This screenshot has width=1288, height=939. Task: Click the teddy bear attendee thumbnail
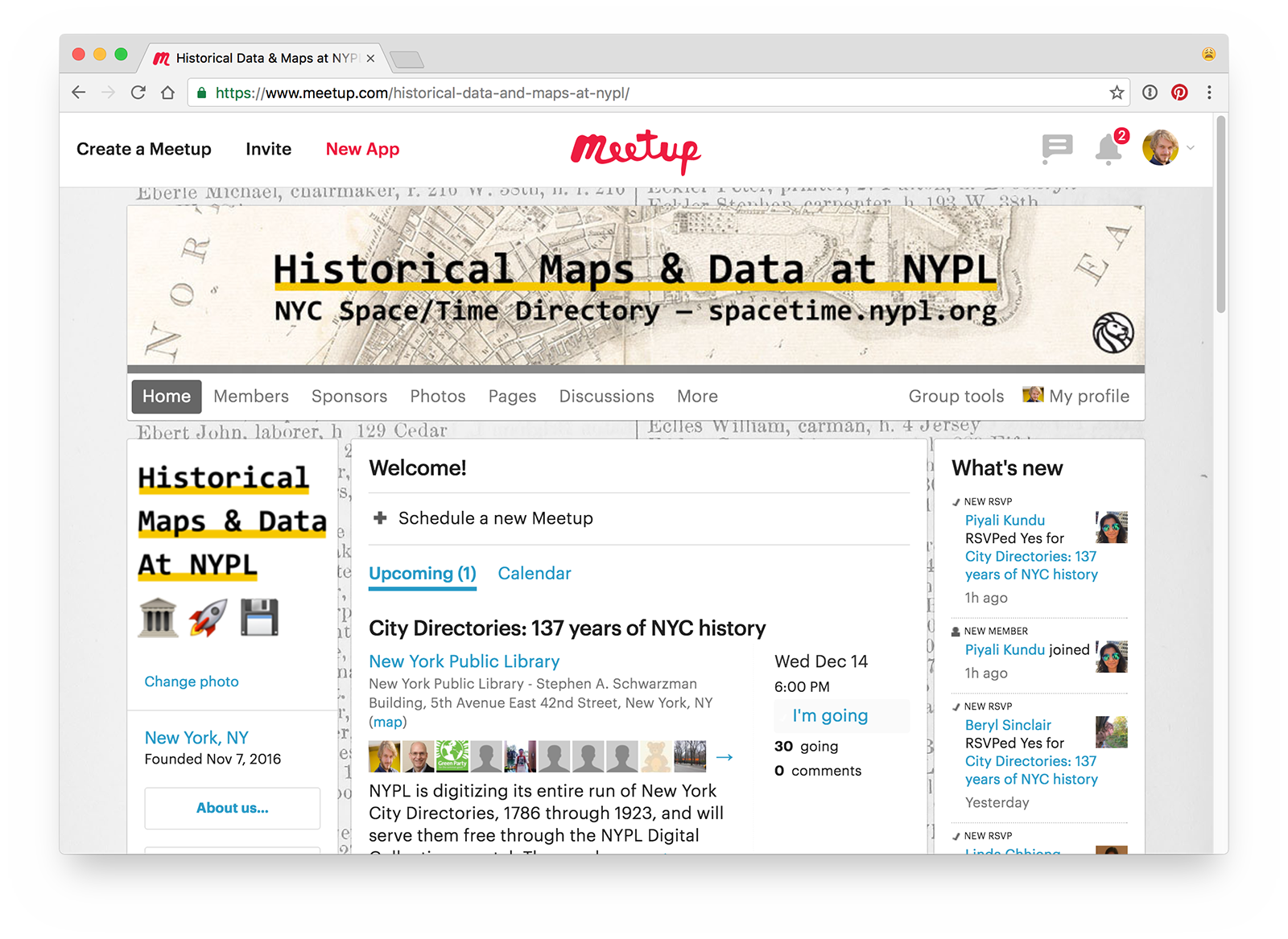pos(656,756)
